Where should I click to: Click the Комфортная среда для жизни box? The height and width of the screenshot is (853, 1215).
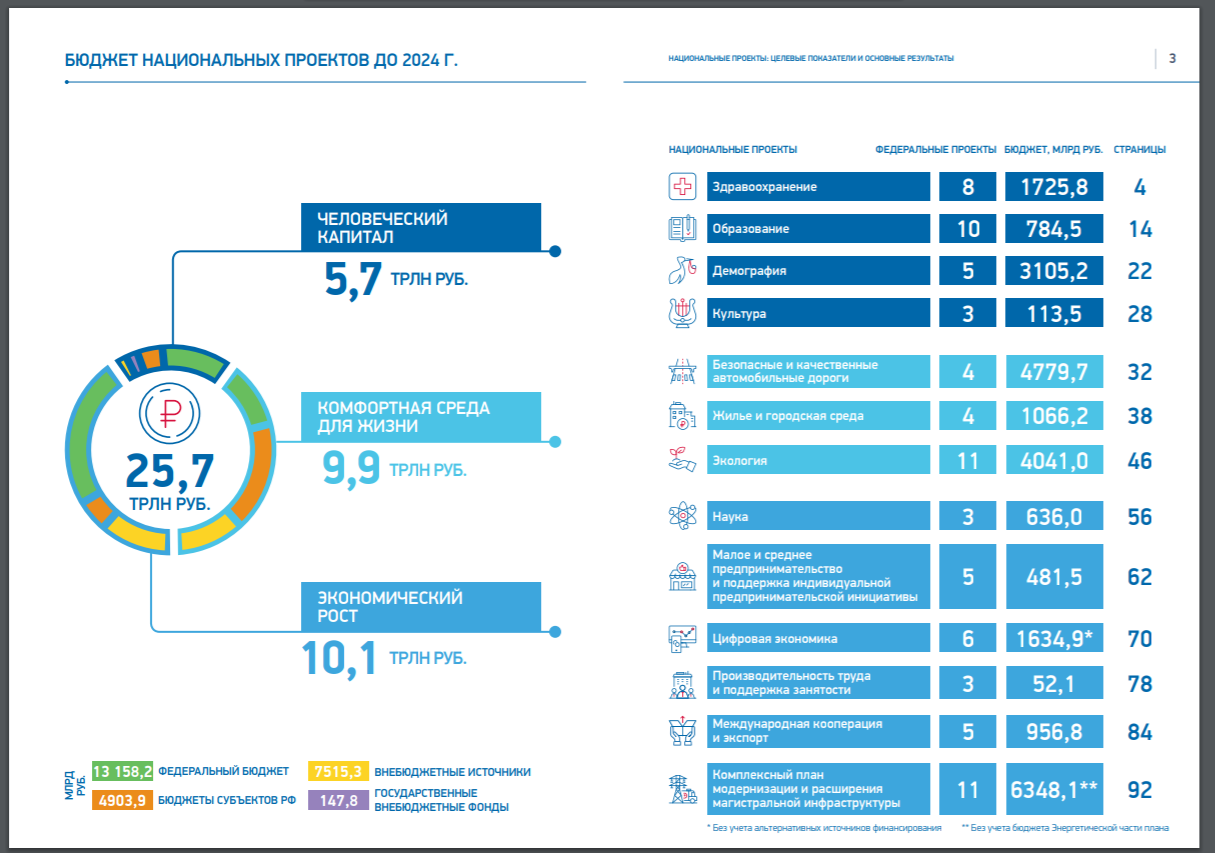[x=421, y=416]
